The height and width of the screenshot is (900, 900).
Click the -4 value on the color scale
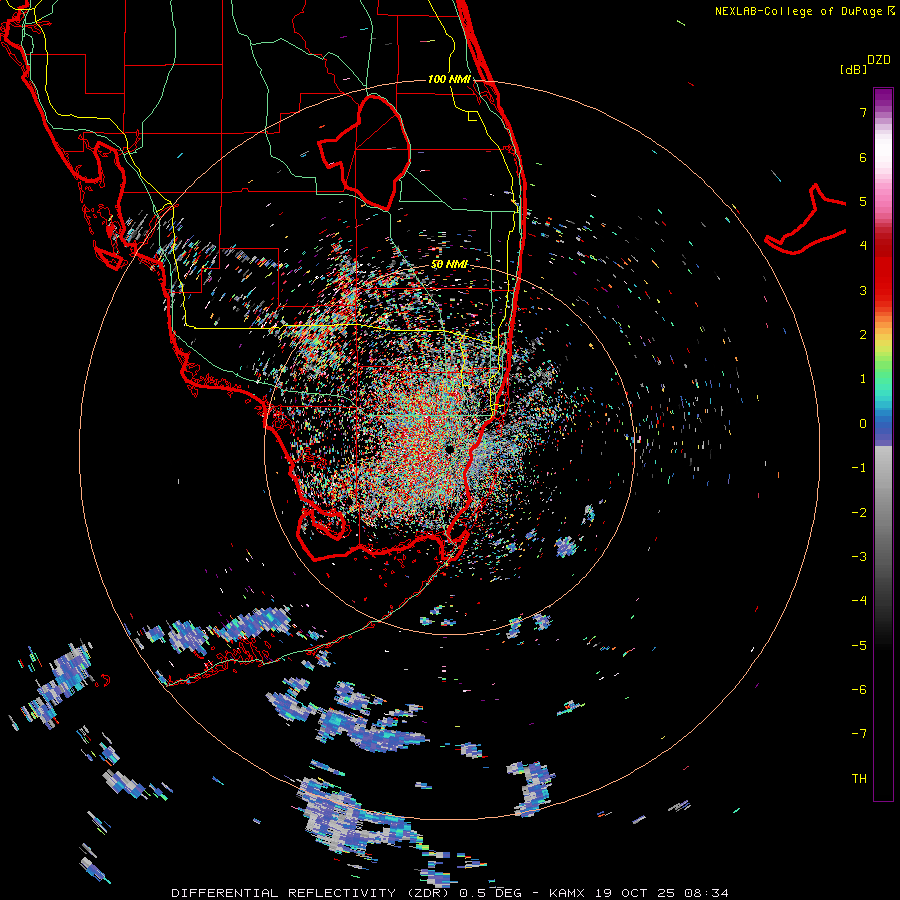[x=859, y=601]
